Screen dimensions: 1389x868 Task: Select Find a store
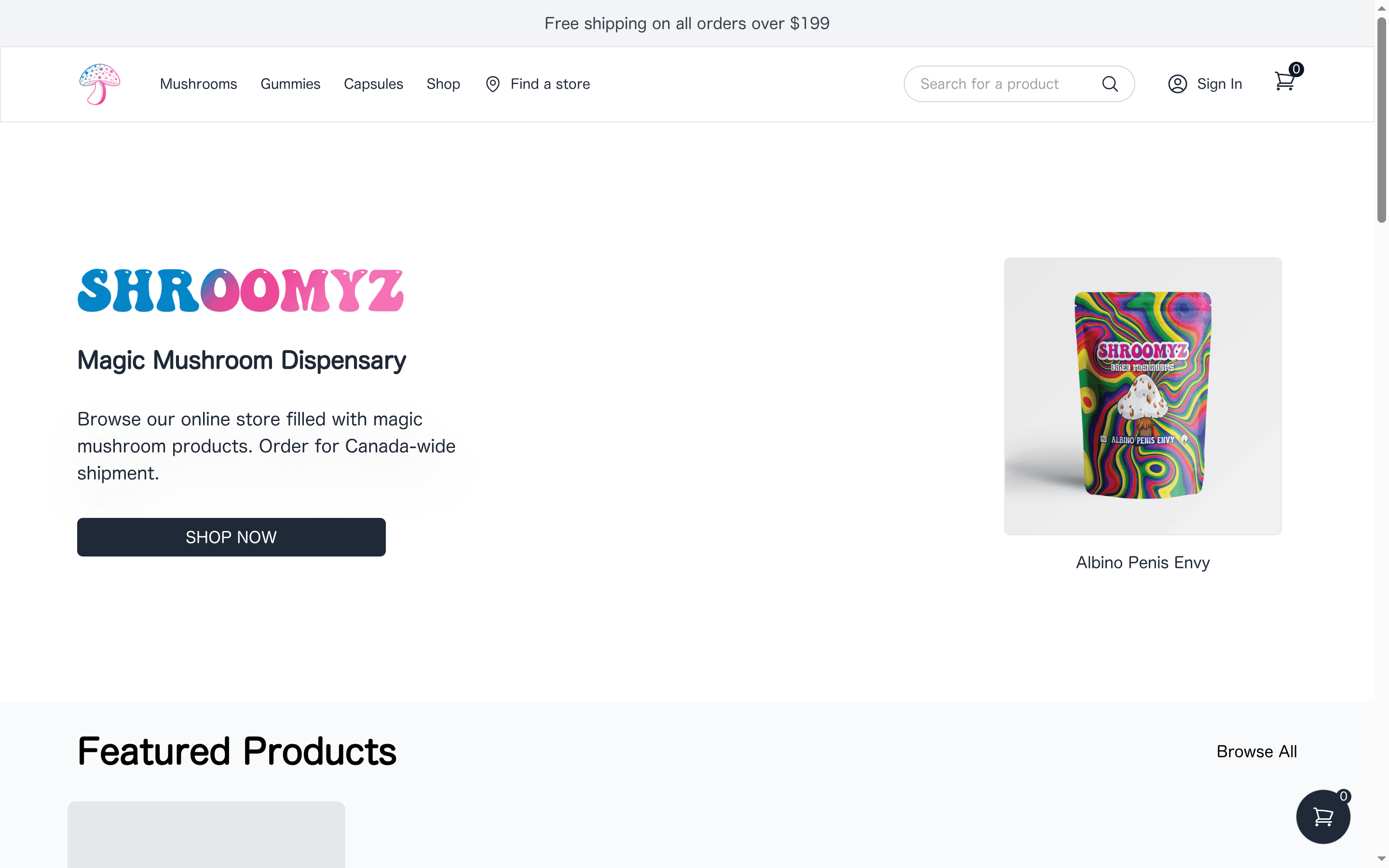coord(549,84)
